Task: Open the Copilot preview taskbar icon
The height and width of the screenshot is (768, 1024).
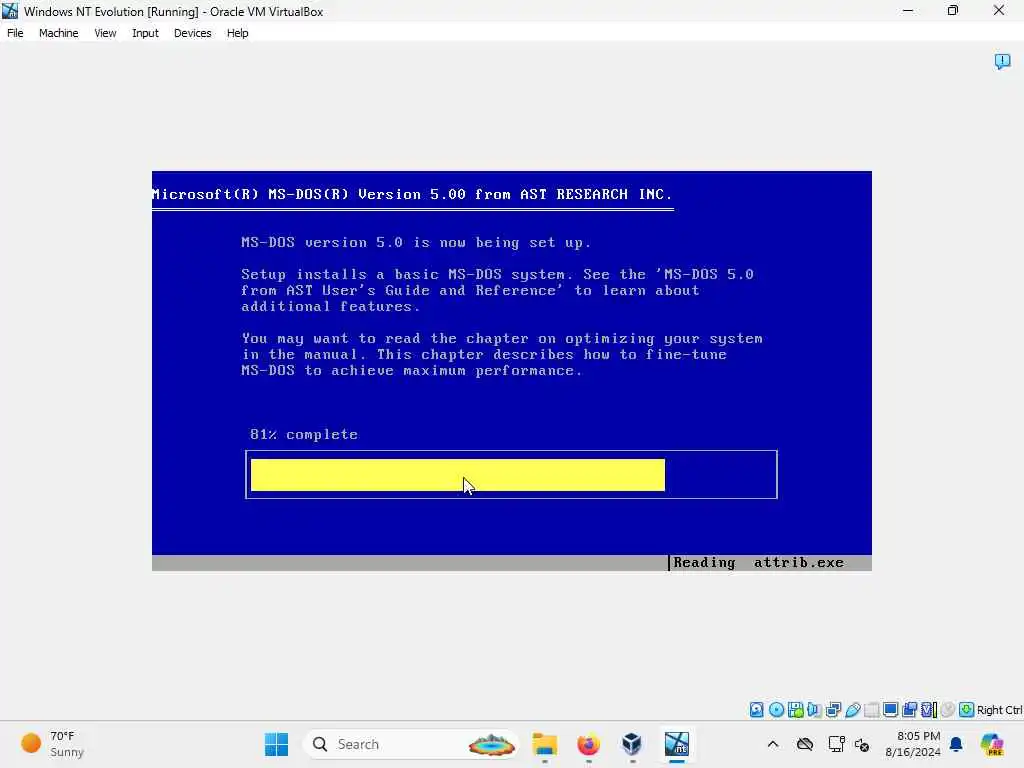Action: 992,744
